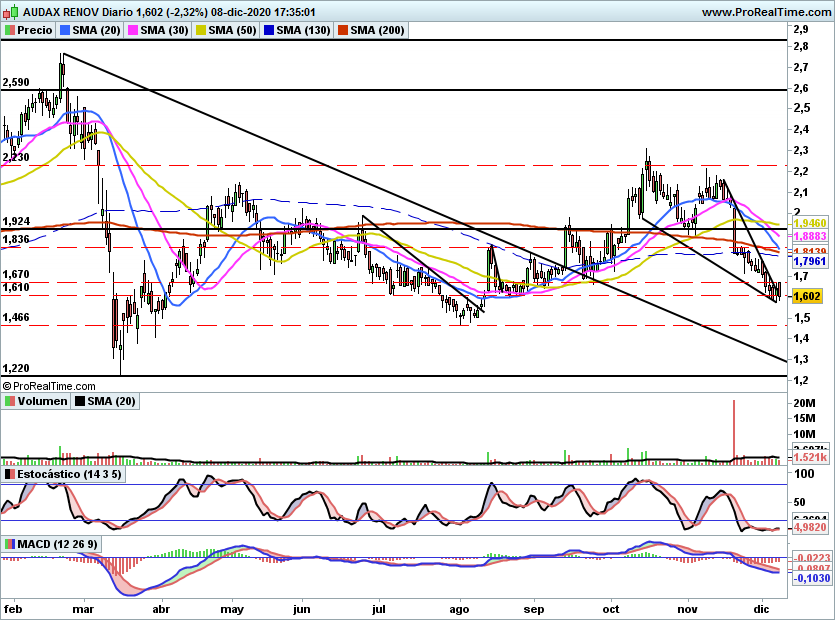Click the yellow 1,602 current price tag
Image resolution: width=835 pixels, height=620 pixels.
coord(807,296)
